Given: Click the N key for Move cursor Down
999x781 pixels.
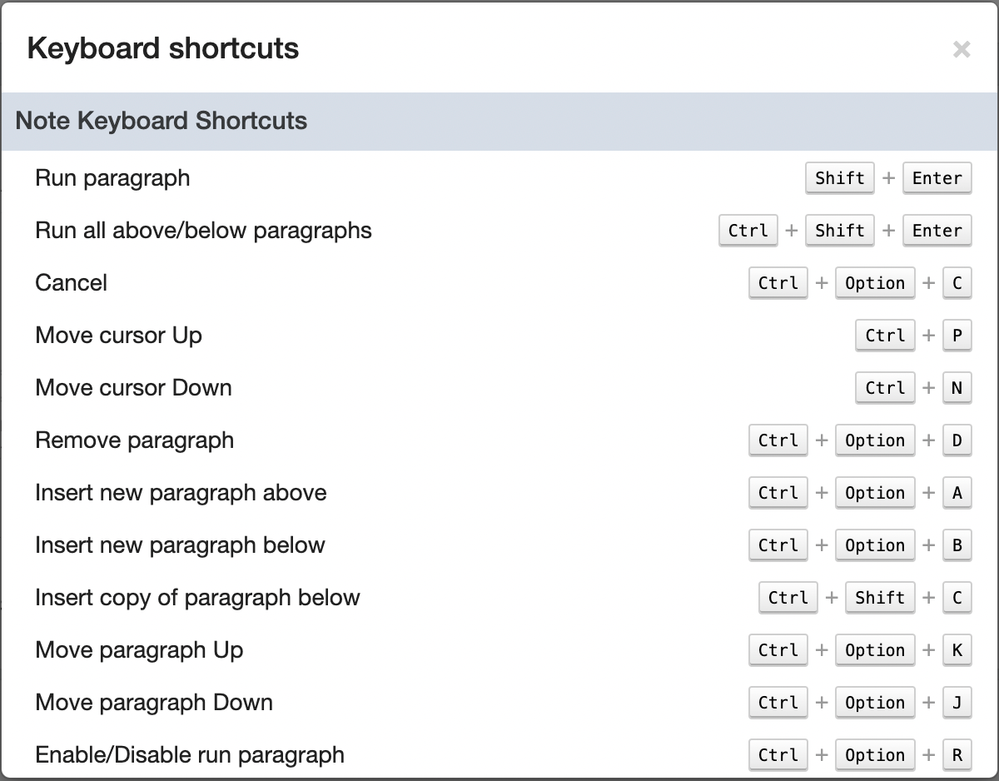Looking at the screenshot, I should pyautogui.click(x=957, y=388).
